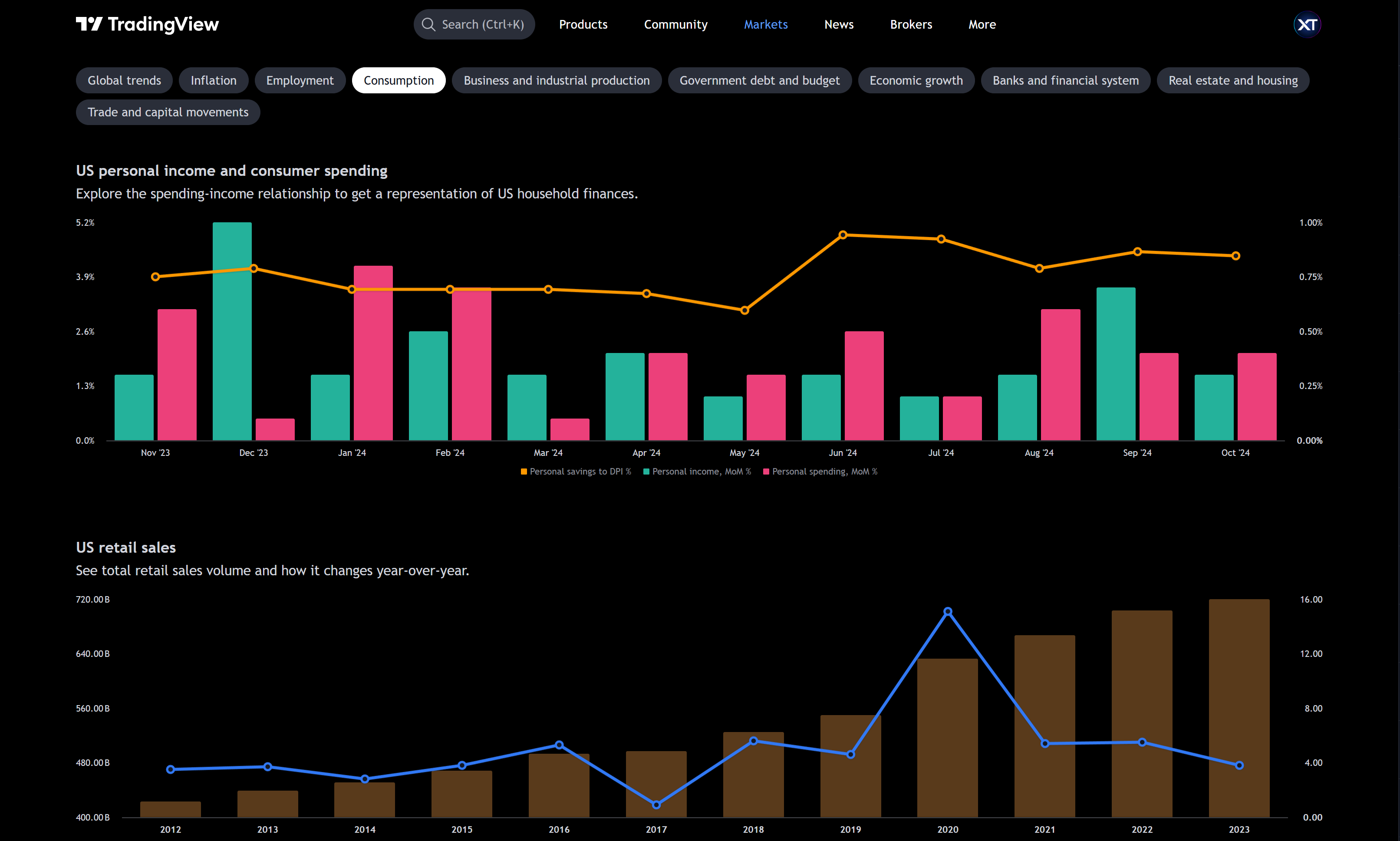Click the May '24 savings line point
The height and width of the screenshot is (841, 1400).
pos(744,310)
